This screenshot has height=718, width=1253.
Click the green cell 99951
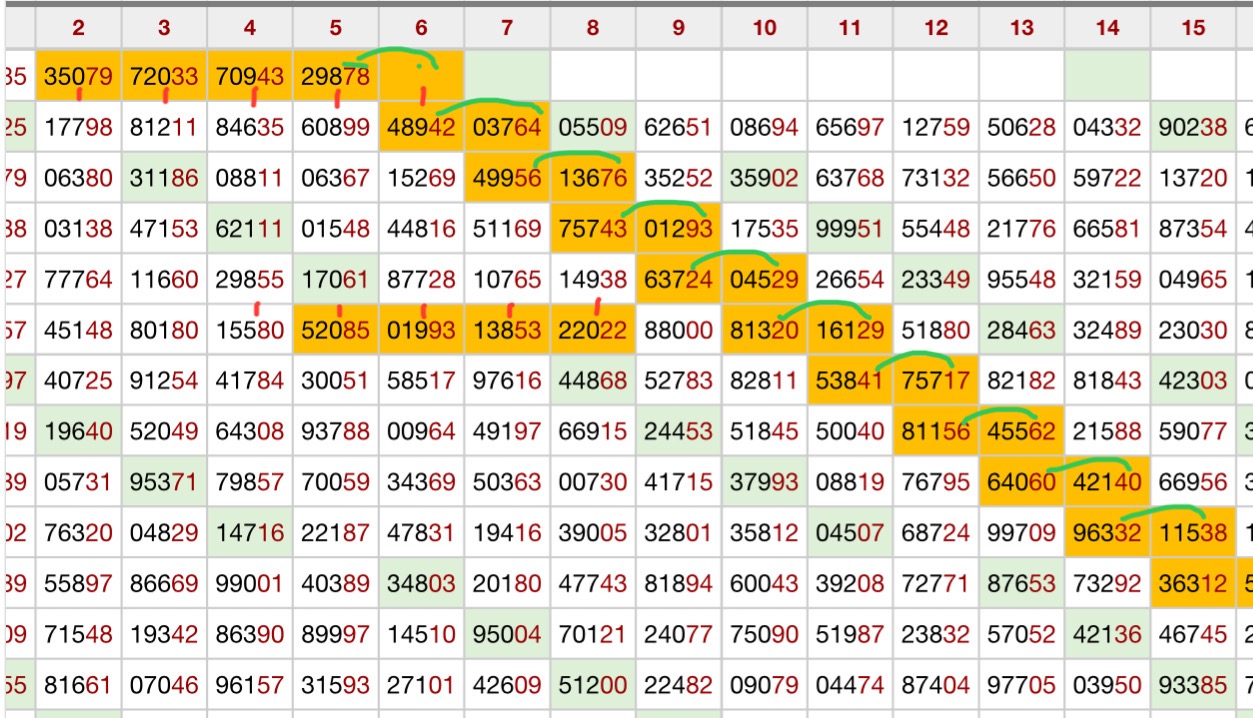[850, 228]
